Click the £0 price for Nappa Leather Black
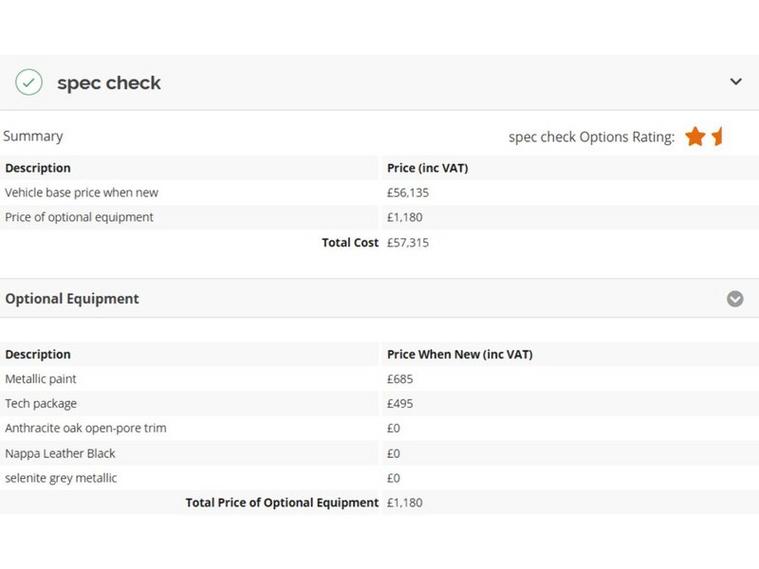The width and height of the screenshot is (759, 569). pyautogui.click(x=394, y=454)
